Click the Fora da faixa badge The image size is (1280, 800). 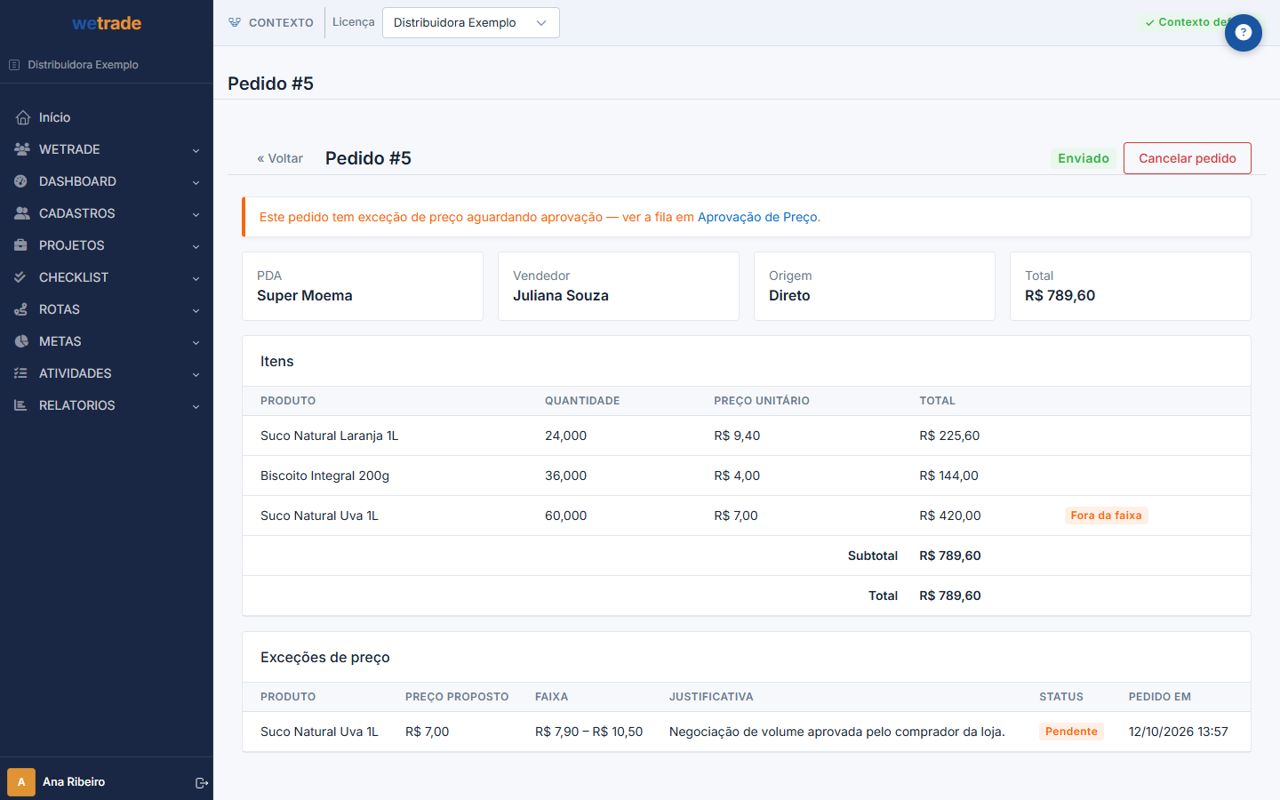click(x=1106, y=516)
